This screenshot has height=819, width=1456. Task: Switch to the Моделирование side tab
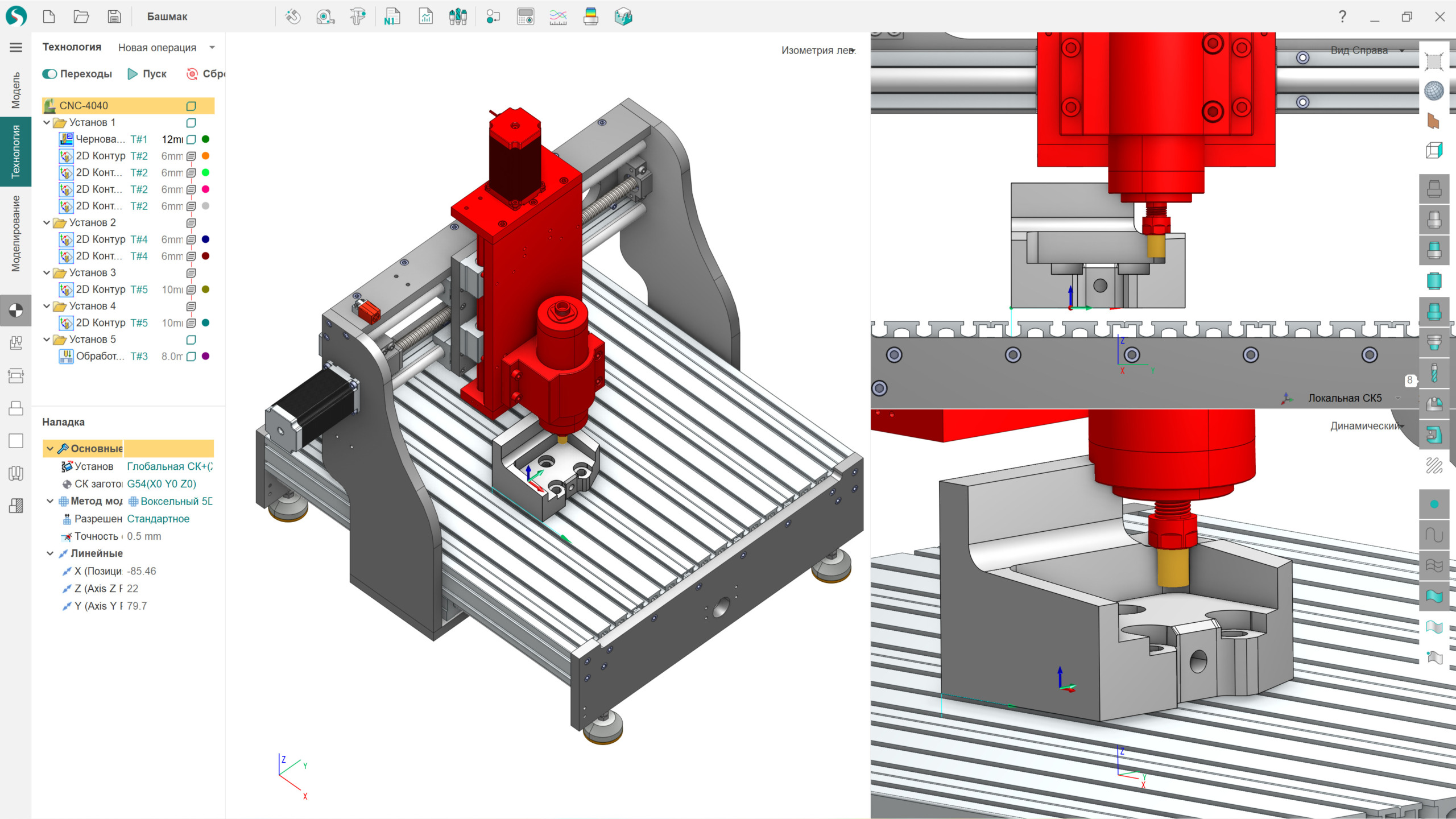click(15, 233)
